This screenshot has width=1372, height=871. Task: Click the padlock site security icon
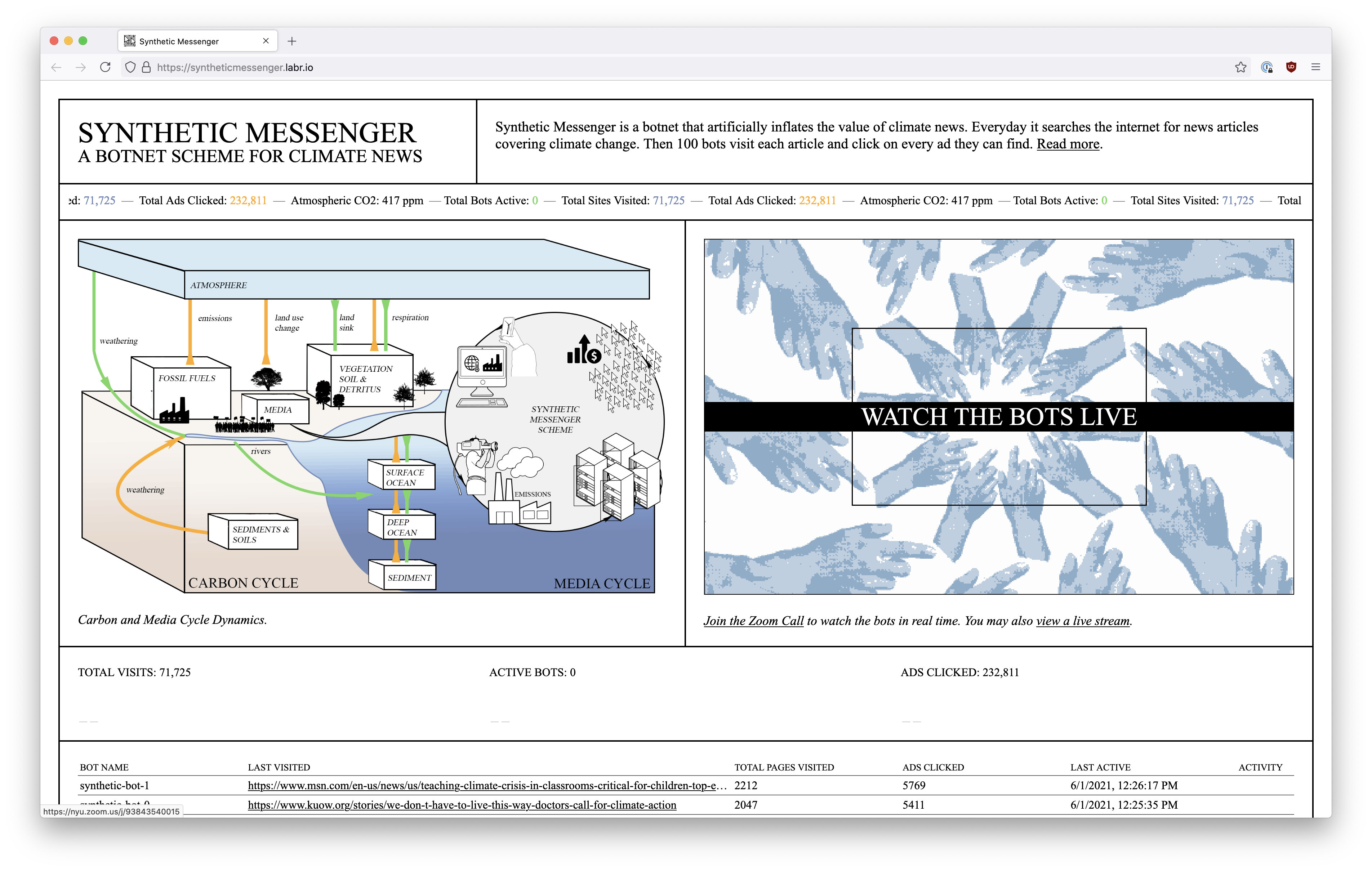click(146, 67)
